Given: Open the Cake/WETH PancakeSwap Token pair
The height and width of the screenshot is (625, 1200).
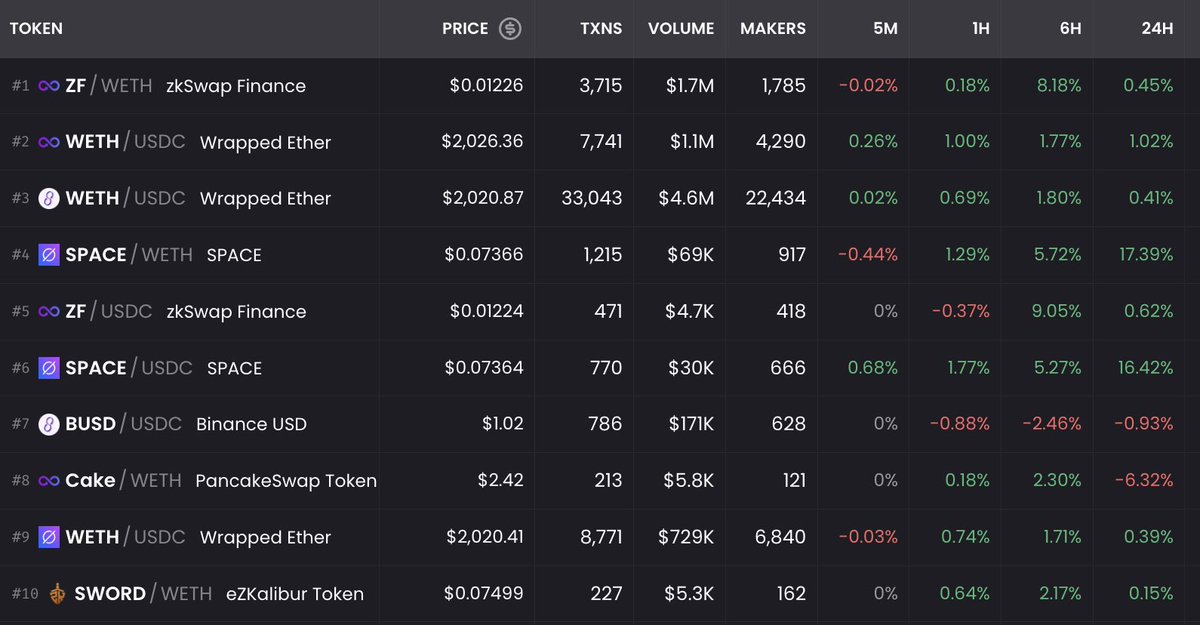Looking at the screenshot, I should (600, 481).
